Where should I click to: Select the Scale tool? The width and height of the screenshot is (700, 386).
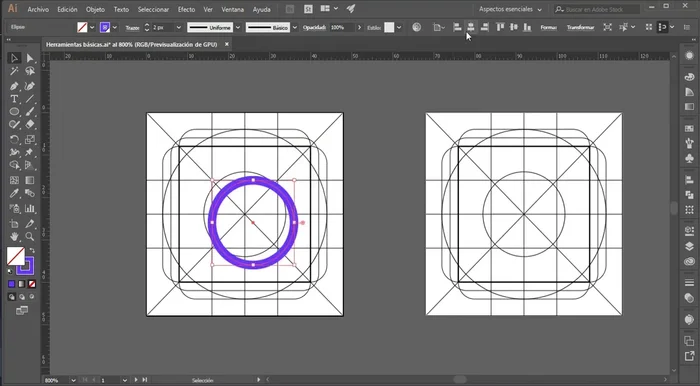tap(30, 139)
